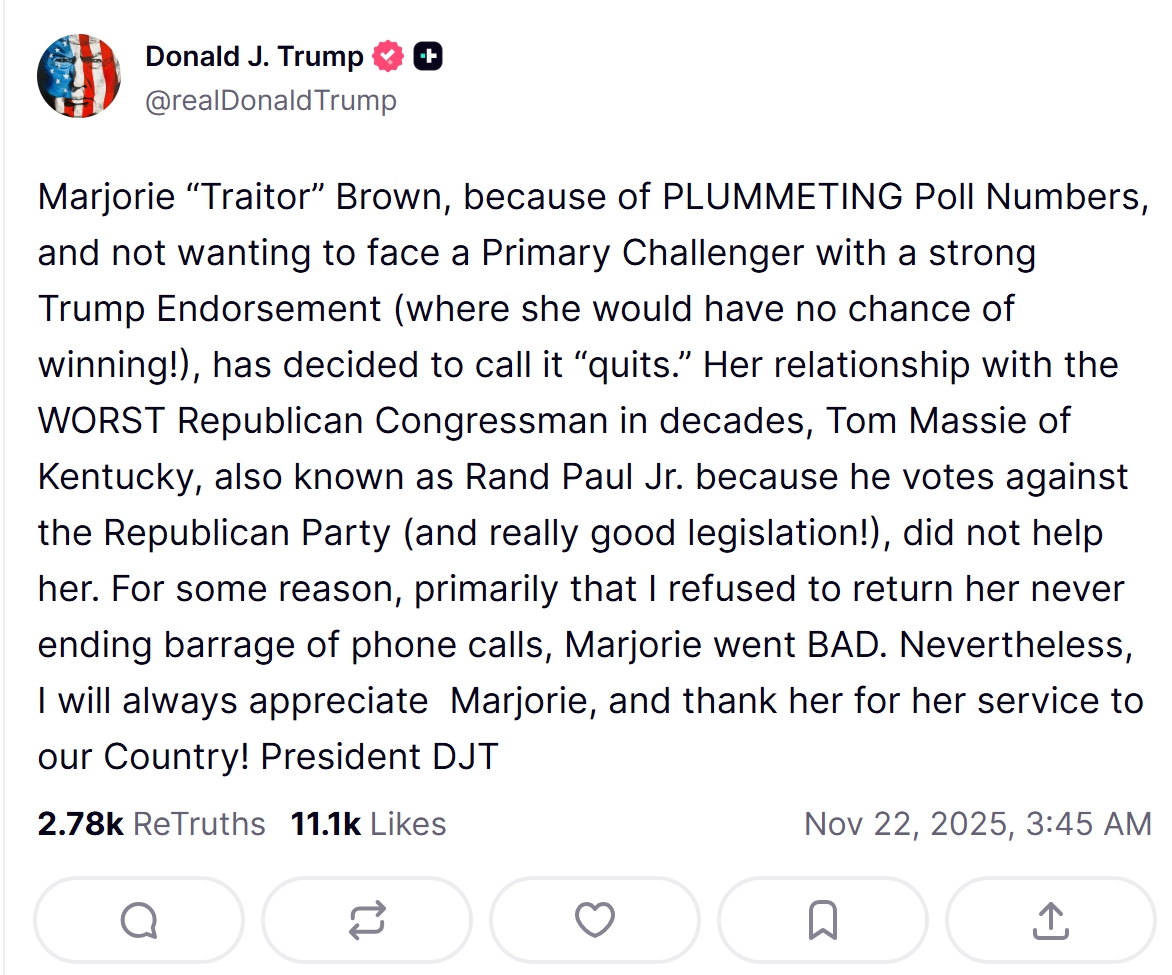1172x975 pixels.
Task: Click the word PLUMMETING in the post
Action: [783, 197]
